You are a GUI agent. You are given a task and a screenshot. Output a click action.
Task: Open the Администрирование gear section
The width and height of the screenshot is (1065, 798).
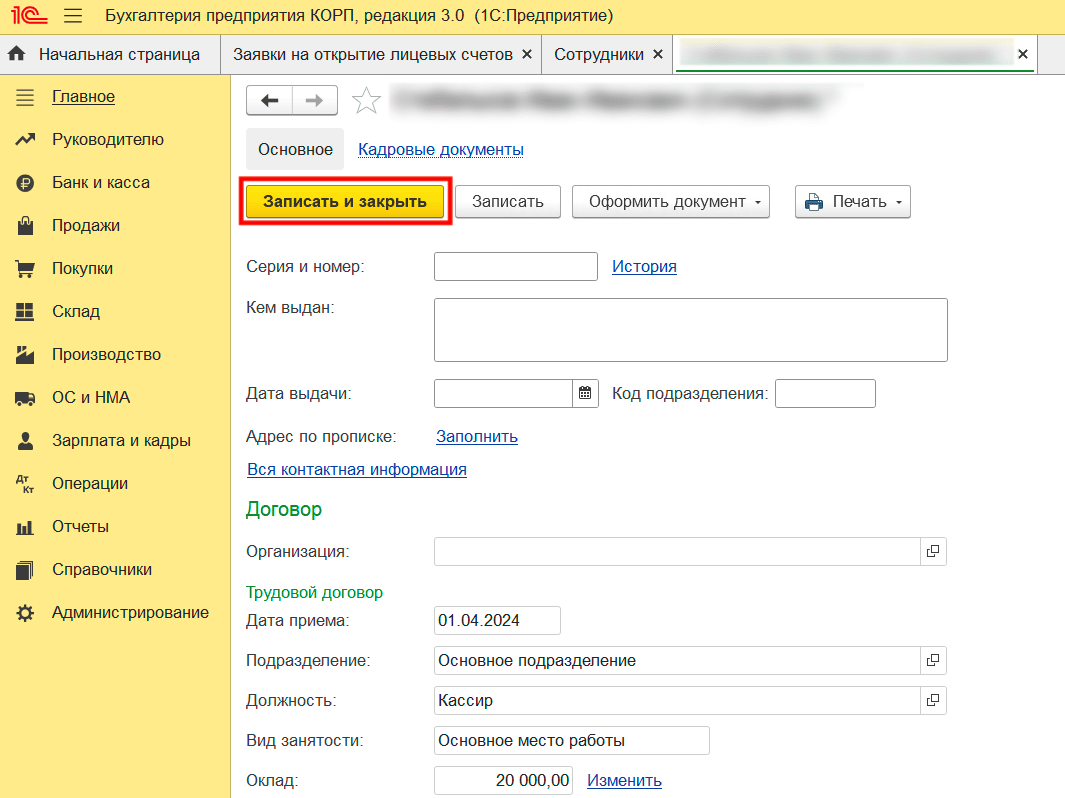coord(130,612)
